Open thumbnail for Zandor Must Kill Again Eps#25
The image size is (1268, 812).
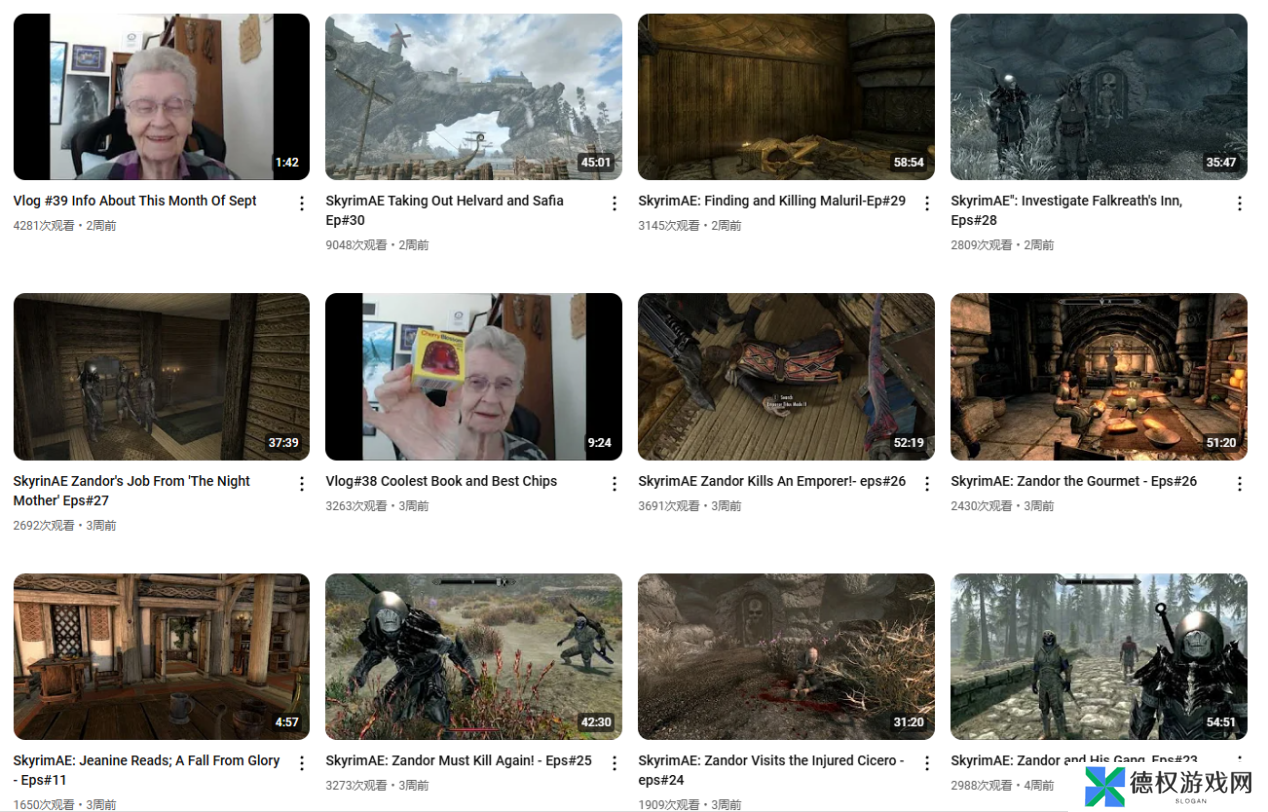474,657
